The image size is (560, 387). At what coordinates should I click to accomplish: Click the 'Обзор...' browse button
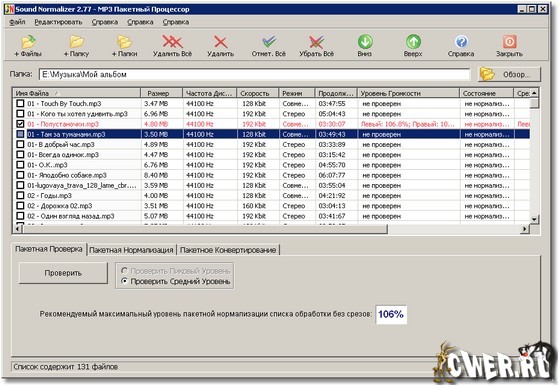509,75
